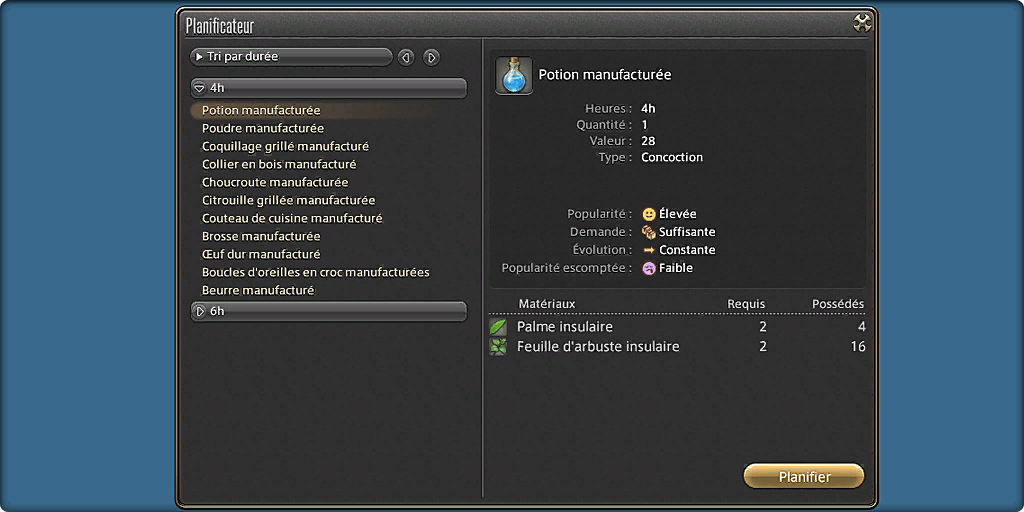Open the Tri par durée dropdown

pyautogui.click(x=291, y=57)
